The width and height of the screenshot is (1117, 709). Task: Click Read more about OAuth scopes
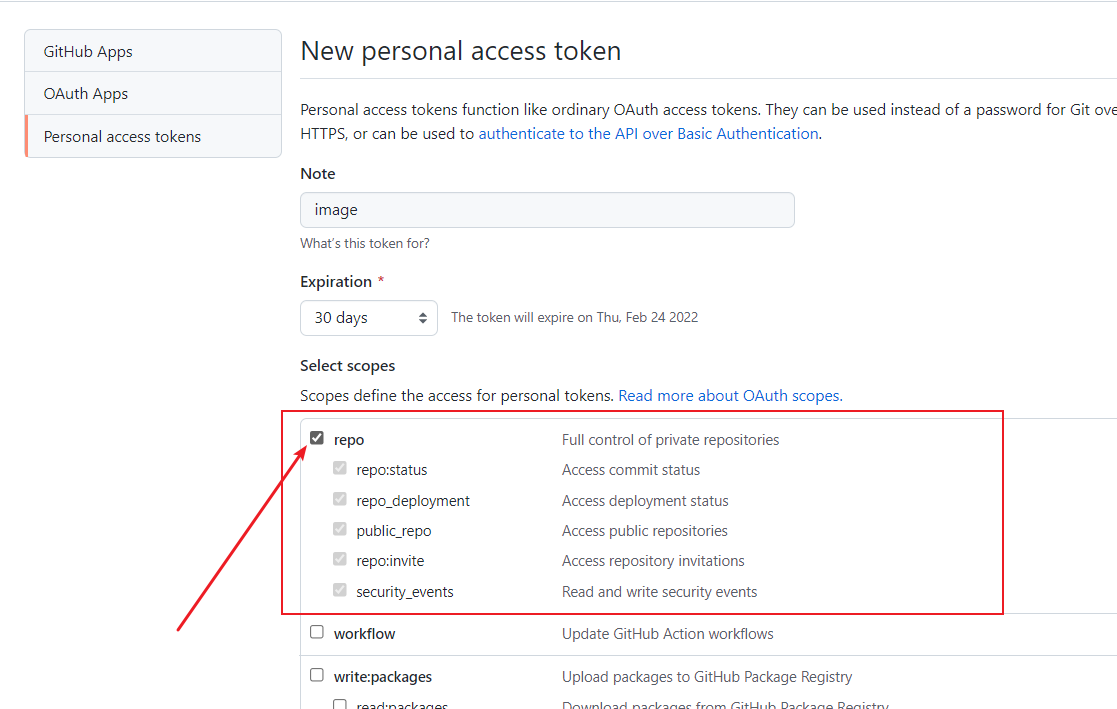point(728,395)
